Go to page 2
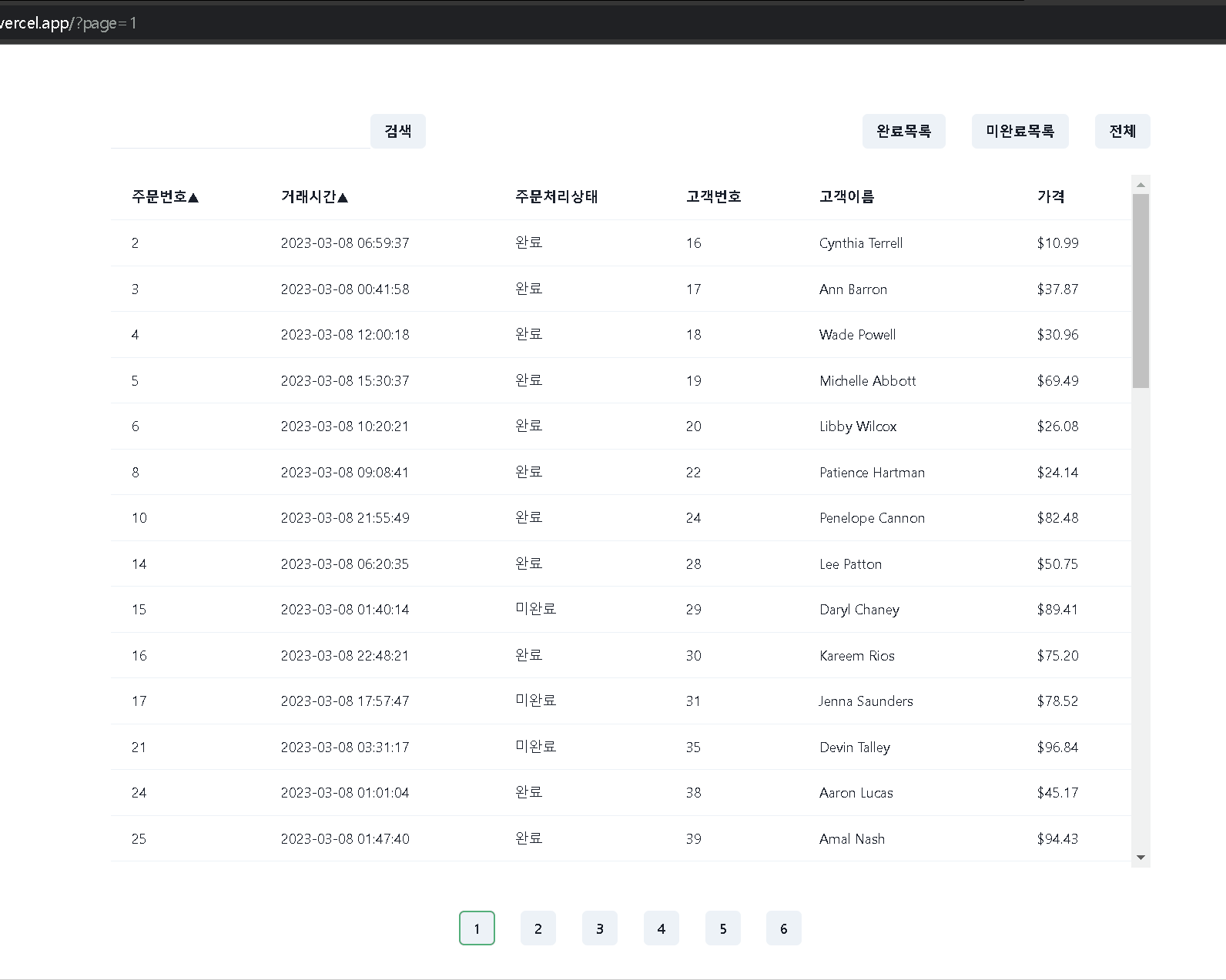The width and height of the screenshot is (1226, 980). click(x=538, y=928)
